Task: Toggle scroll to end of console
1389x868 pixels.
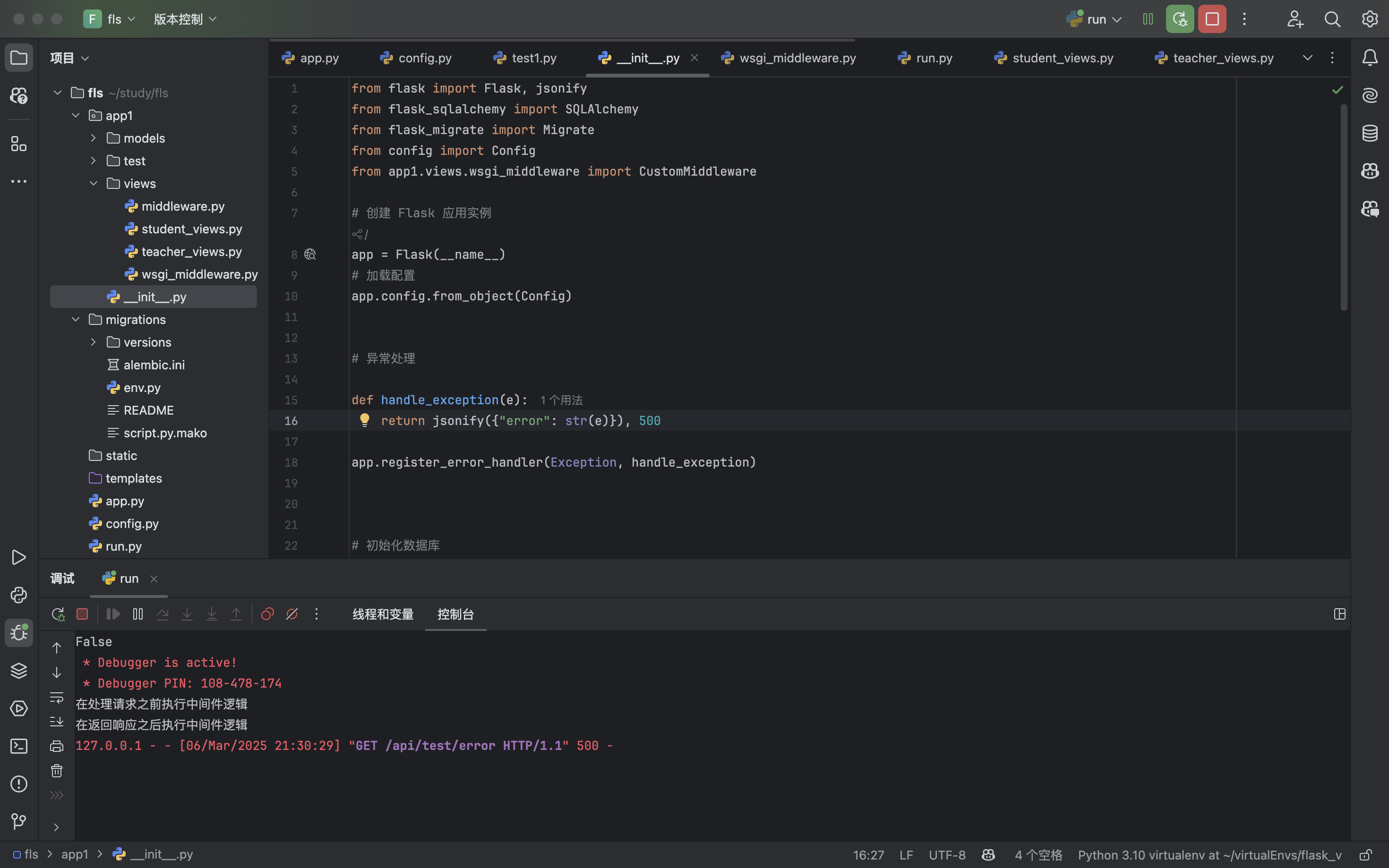Action: (56, 722)
